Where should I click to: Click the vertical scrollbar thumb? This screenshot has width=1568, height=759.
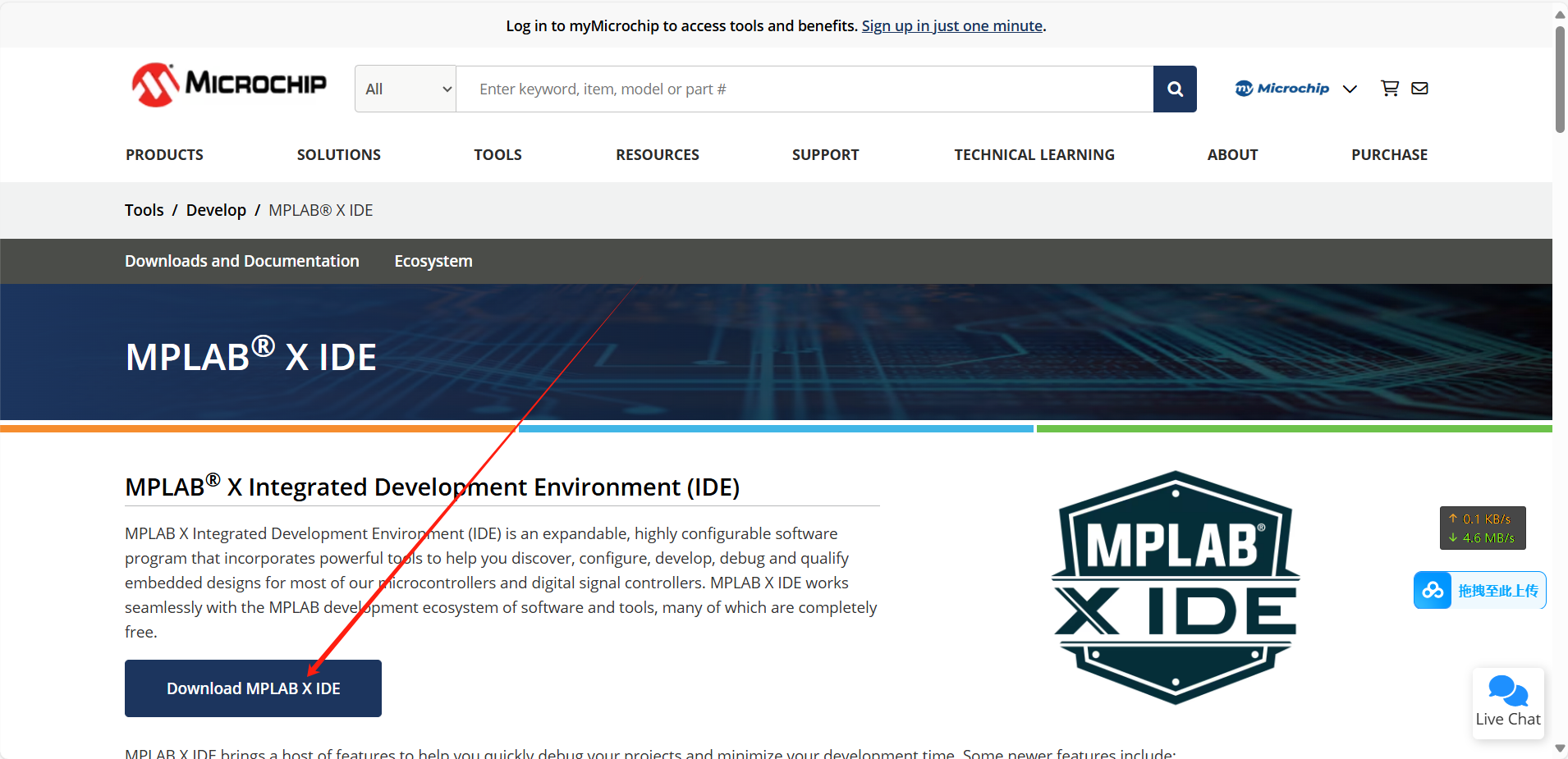point(1560,79)
